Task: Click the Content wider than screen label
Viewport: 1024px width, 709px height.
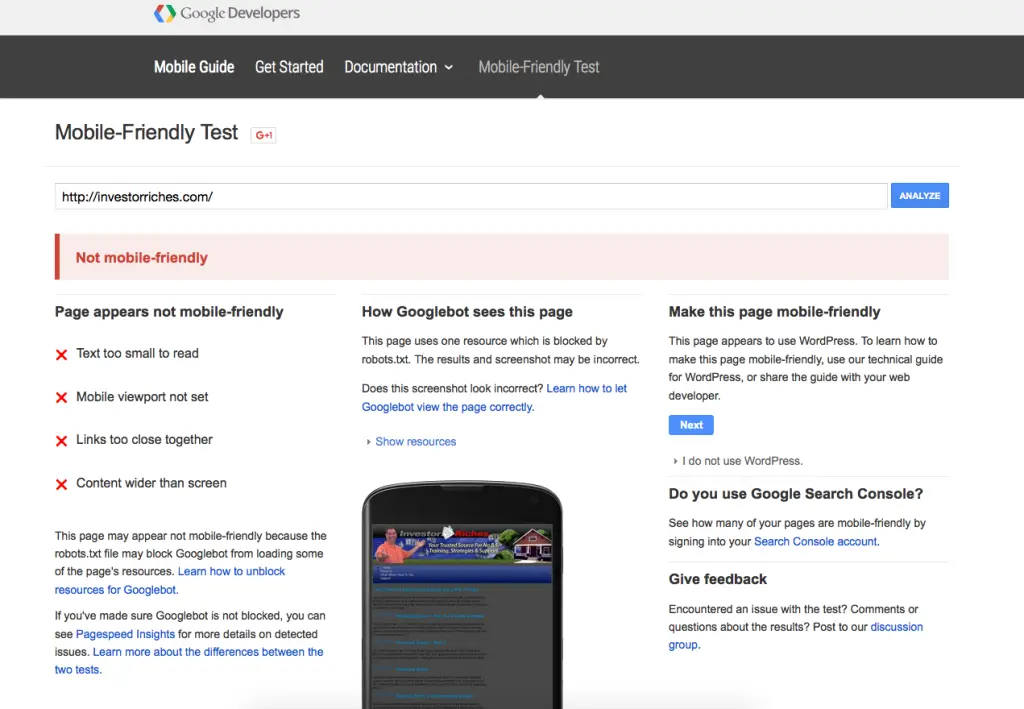Action: pyautogui.click(x=152, y=483)
